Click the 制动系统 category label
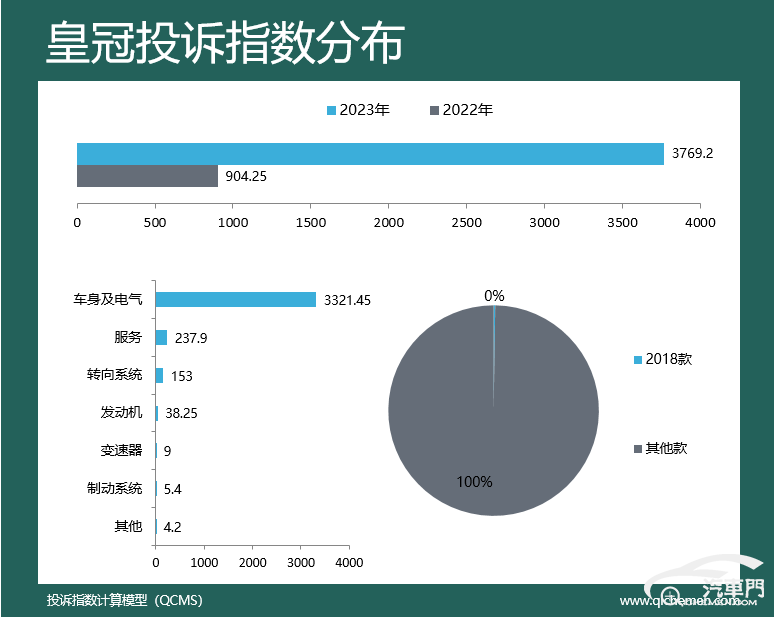 115,488
